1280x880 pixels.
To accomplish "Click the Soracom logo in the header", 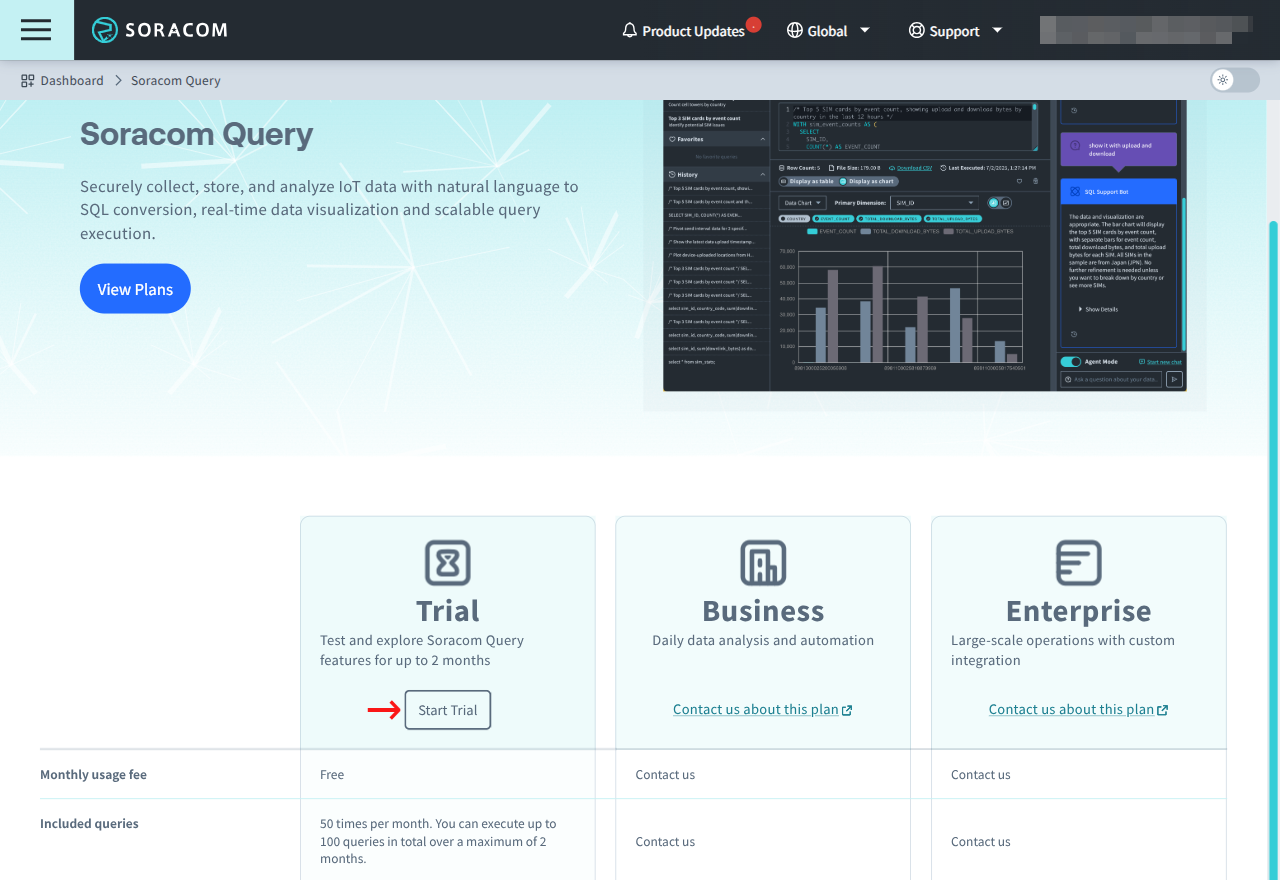I will tap(160, 30).
